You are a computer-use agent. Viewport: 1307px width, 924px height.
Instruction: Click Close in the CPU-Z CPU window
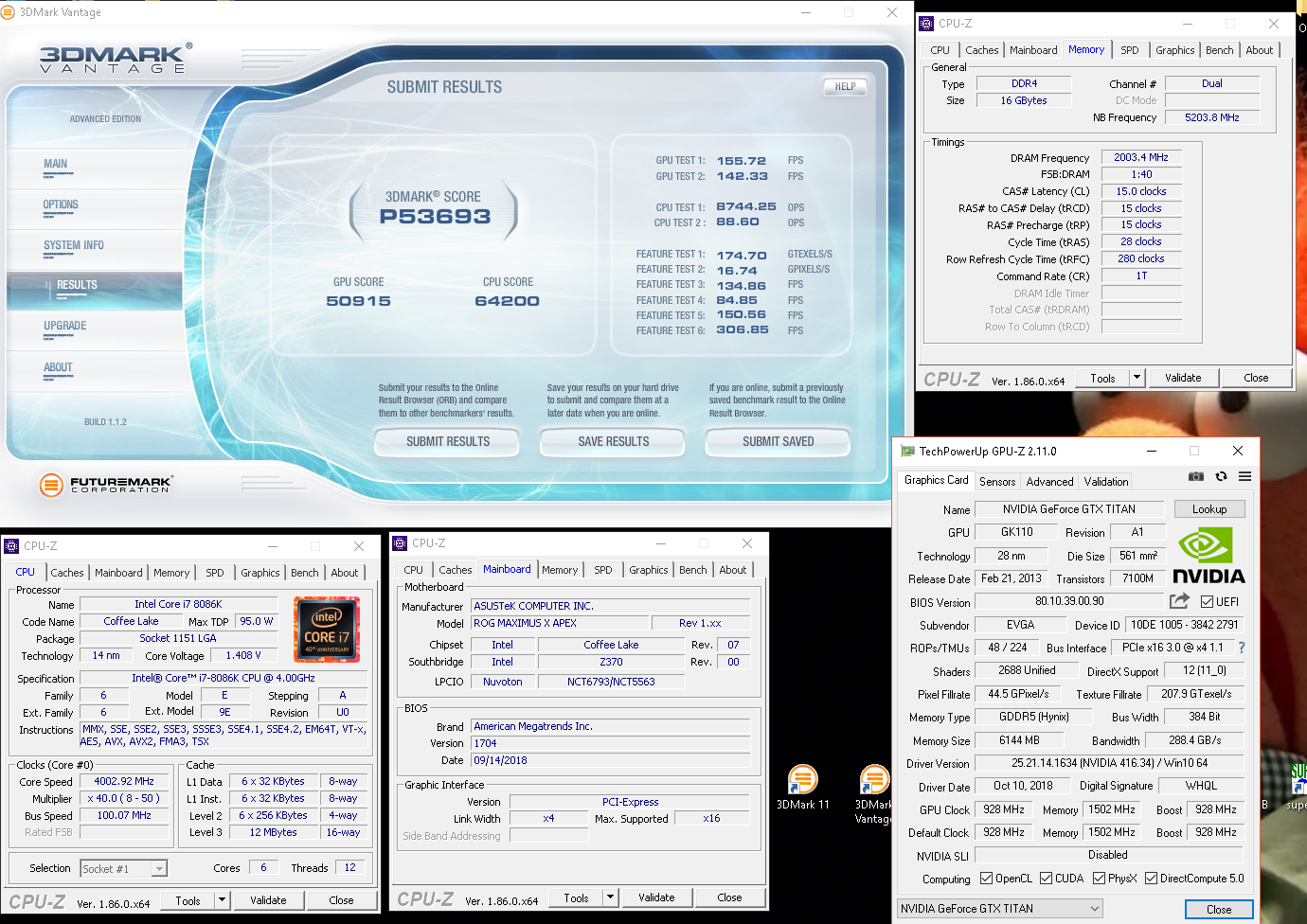(342, 900)
